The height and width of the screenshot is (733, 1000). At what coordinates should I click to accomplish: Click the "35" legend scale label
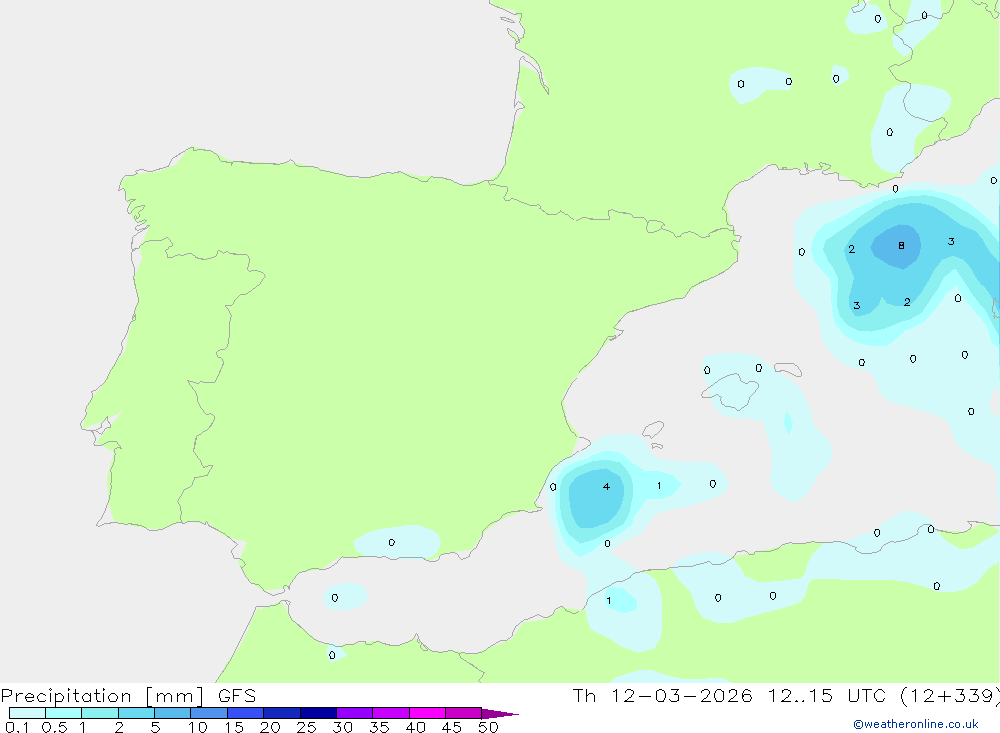tap(379, 727)
